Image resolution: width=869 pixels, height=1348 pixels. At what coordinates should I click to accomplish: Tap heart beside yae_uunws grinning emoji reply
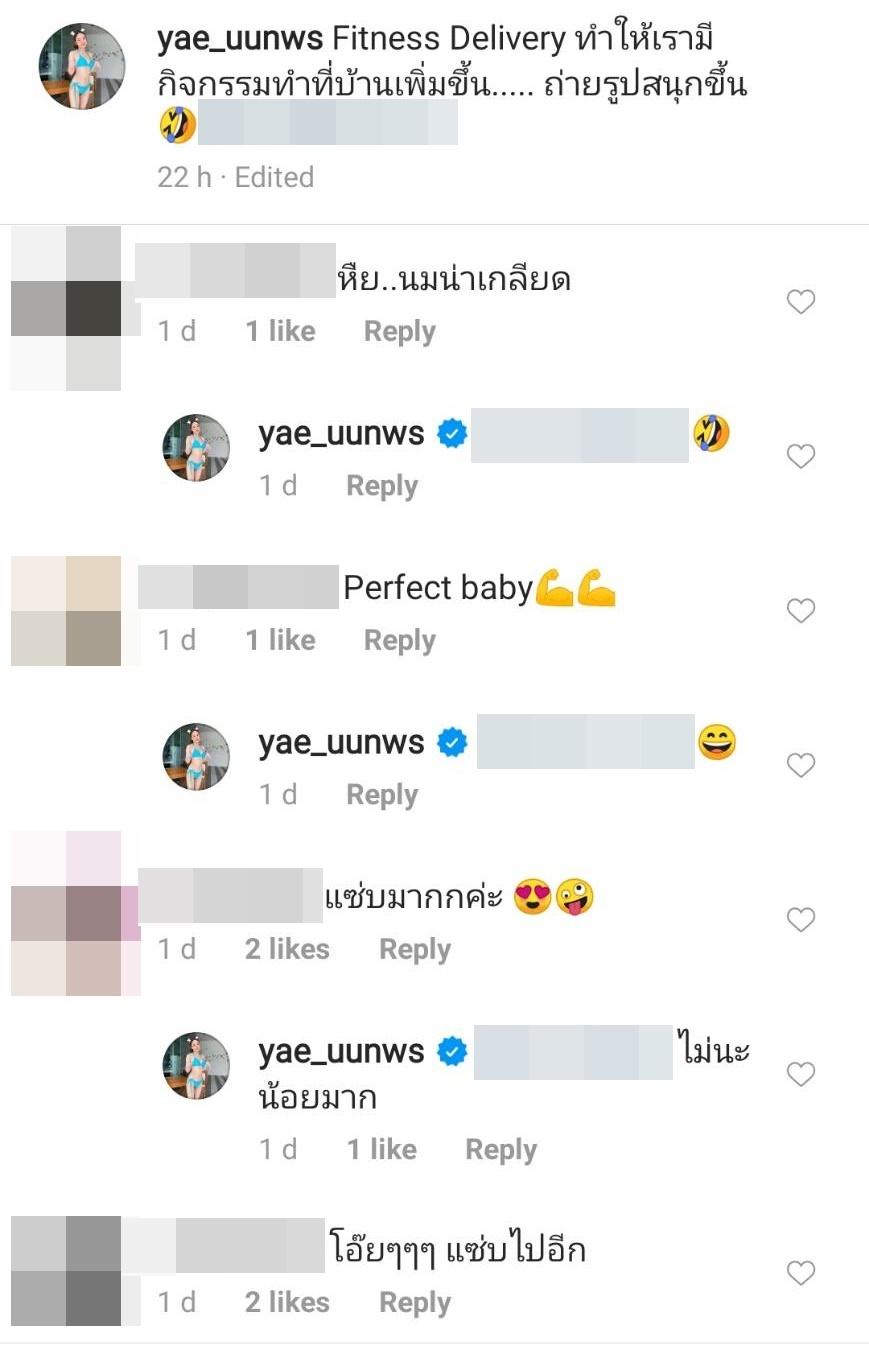[x=801, y=765]
